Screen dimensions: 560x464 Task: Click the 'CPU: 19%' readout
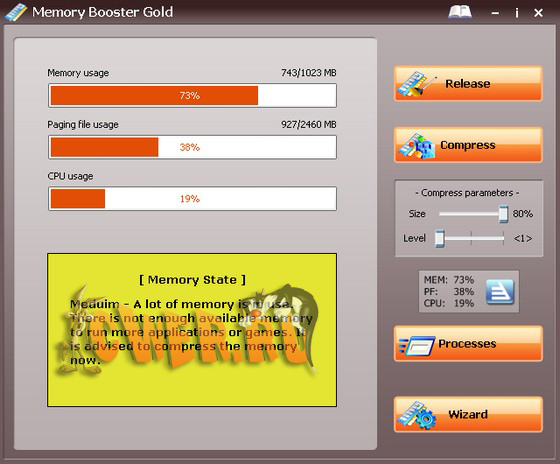[449, 303]
